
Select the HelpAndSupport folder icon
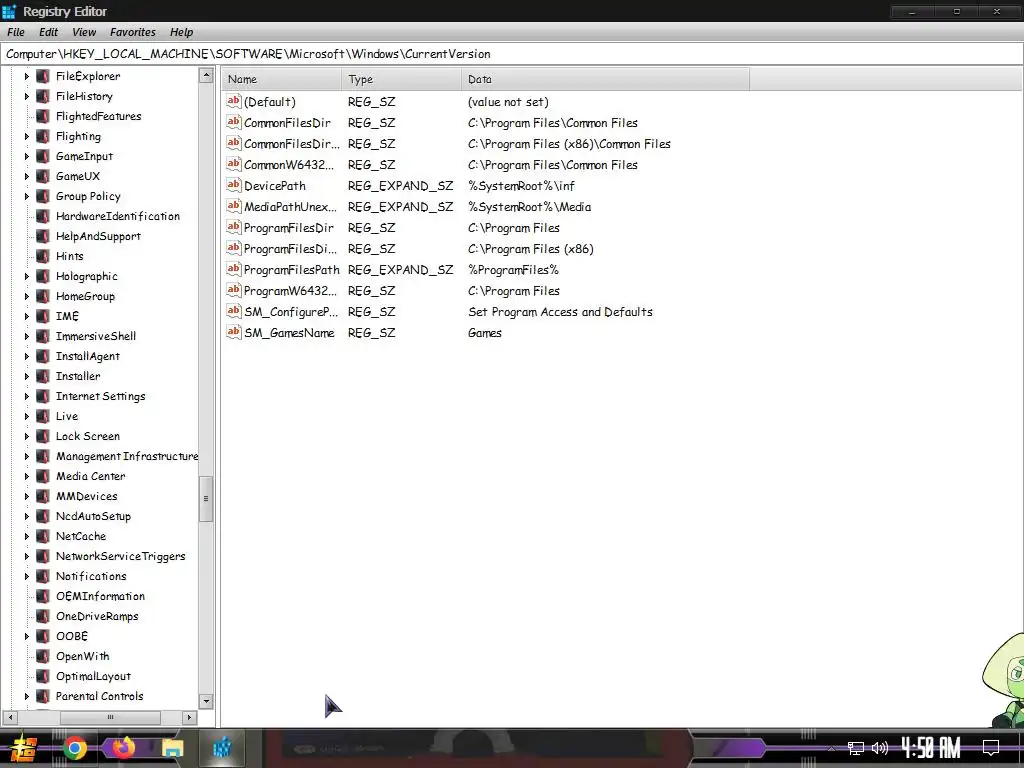coord(42,236)
